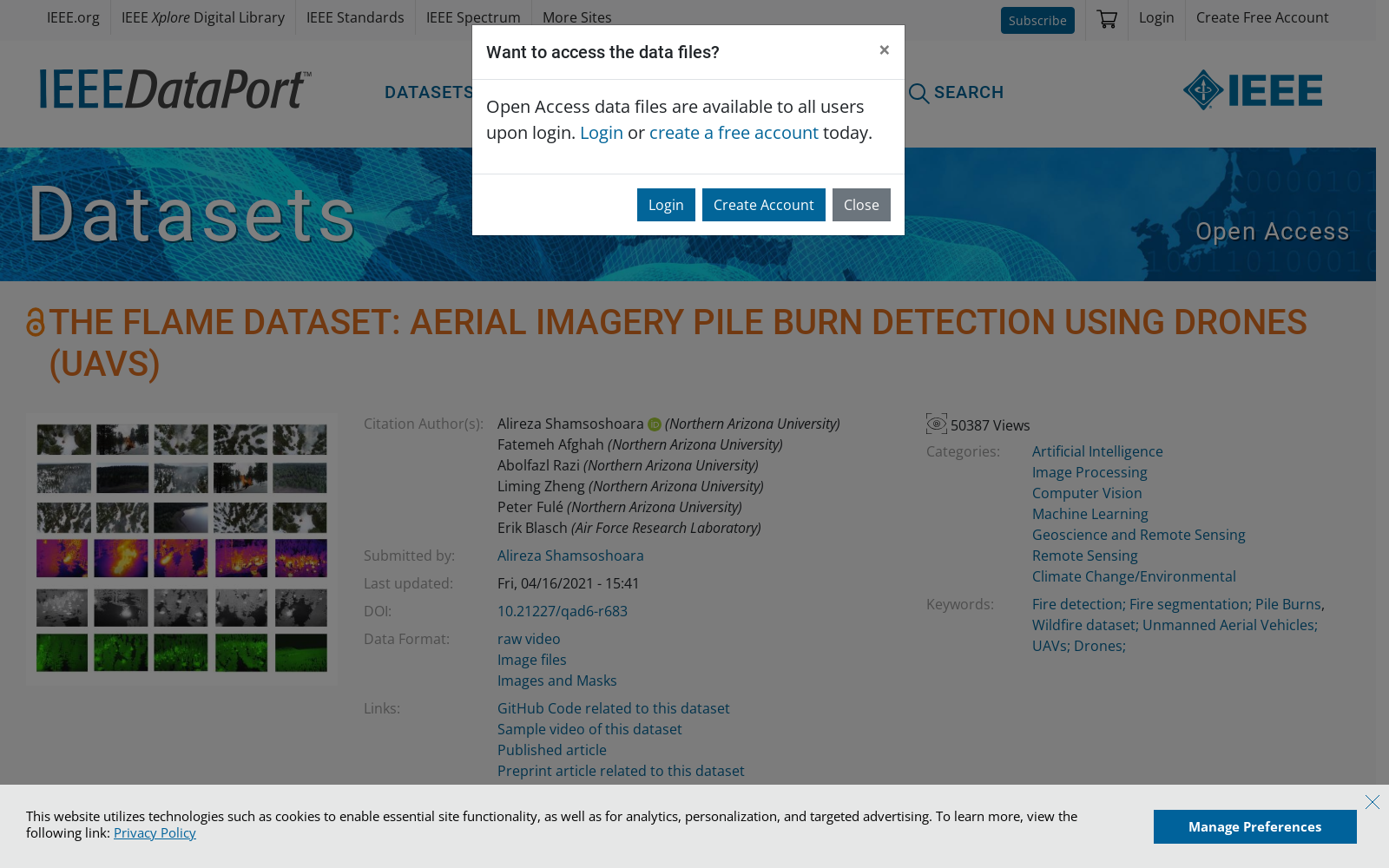Open the GitHub Code related dataset link
The image size is (1389, 868).
[x=613, y=708]
